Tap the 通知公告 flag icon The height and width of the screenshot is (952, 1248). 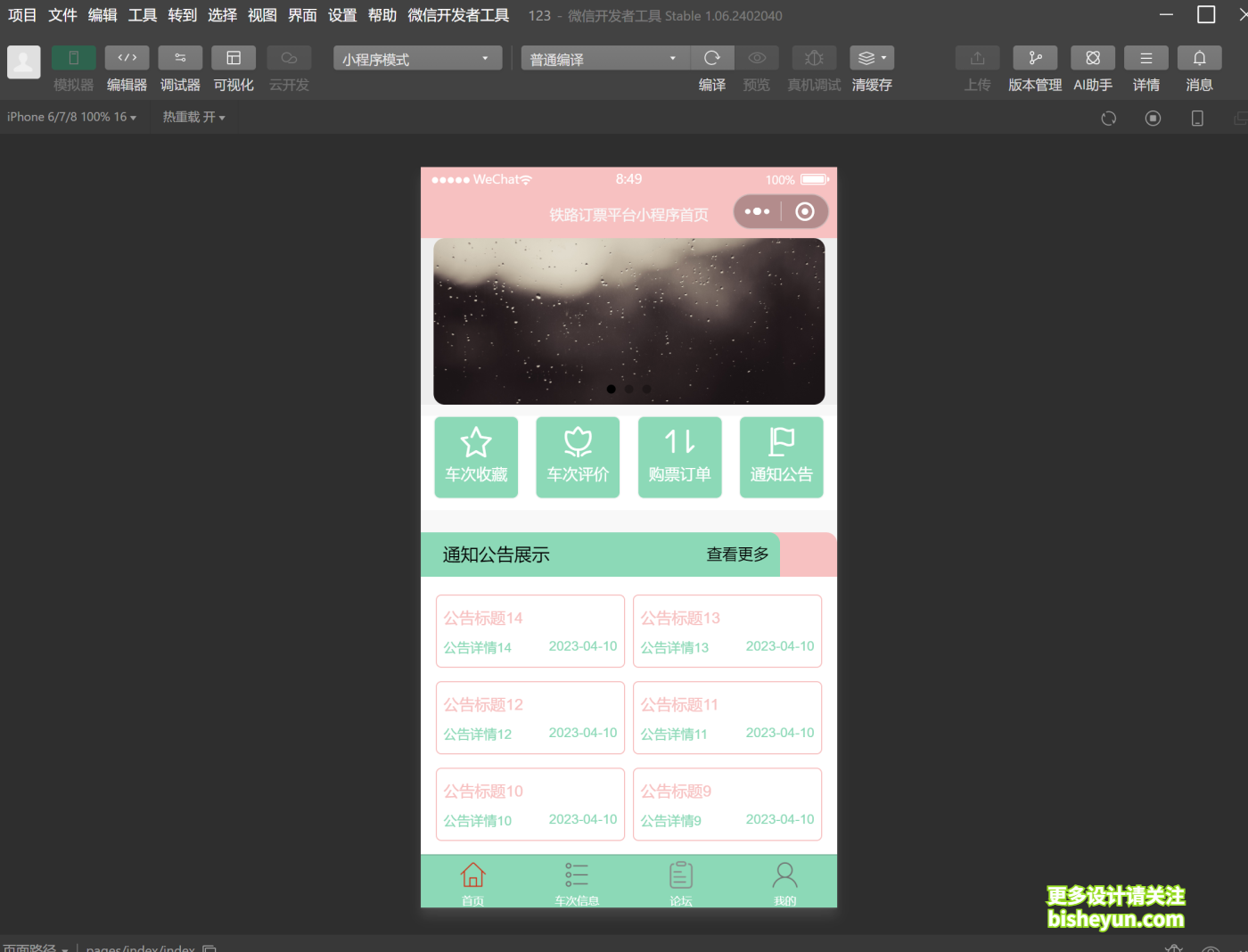[x=781, y=443]
